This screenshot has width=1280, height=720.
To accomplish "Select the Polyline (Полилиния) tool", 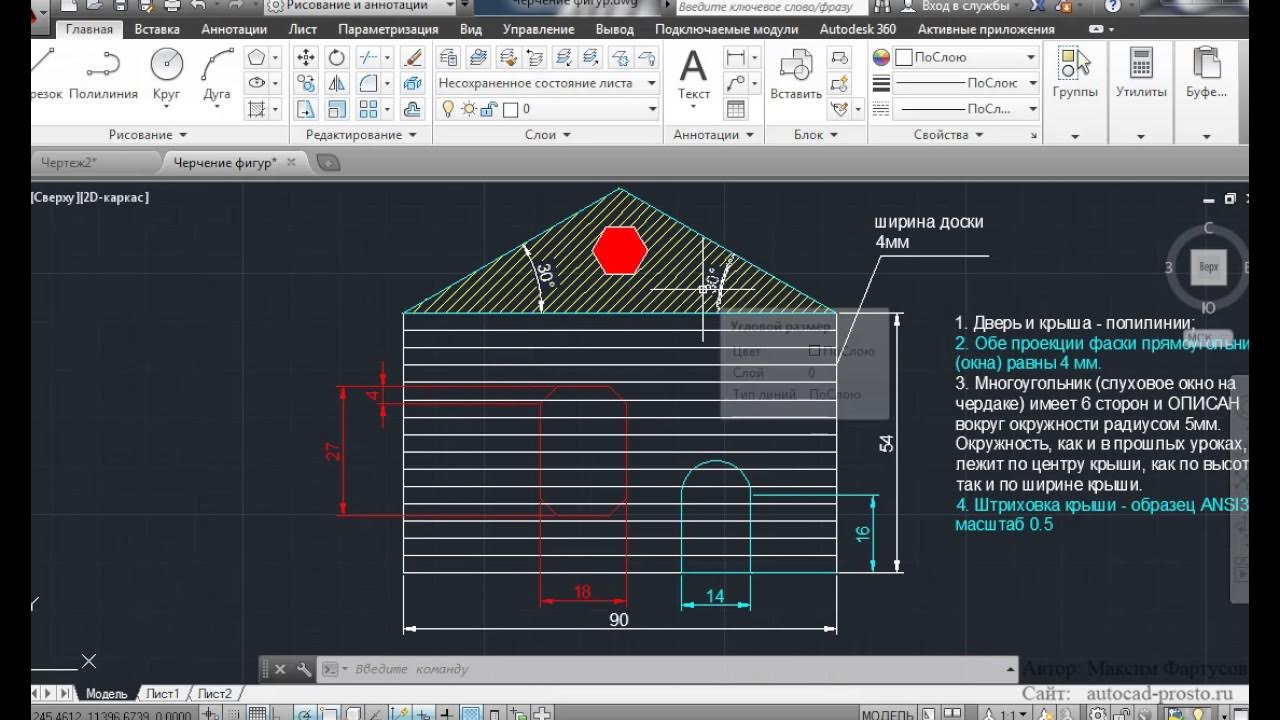I will click(x=103, y=75).
